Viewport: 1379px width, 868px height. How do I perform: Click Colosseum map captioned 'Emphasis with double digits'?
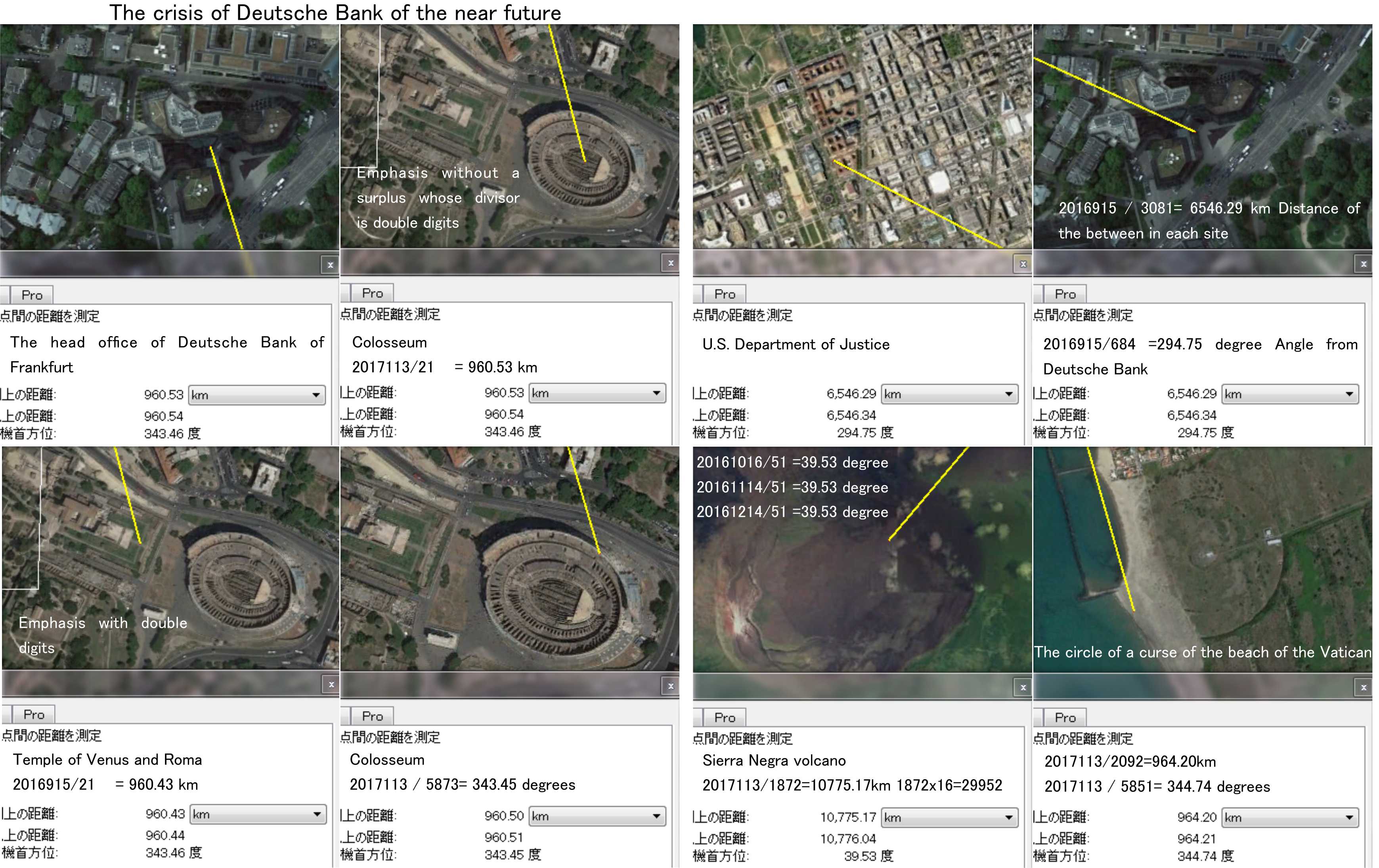click(x=171, y=558)
